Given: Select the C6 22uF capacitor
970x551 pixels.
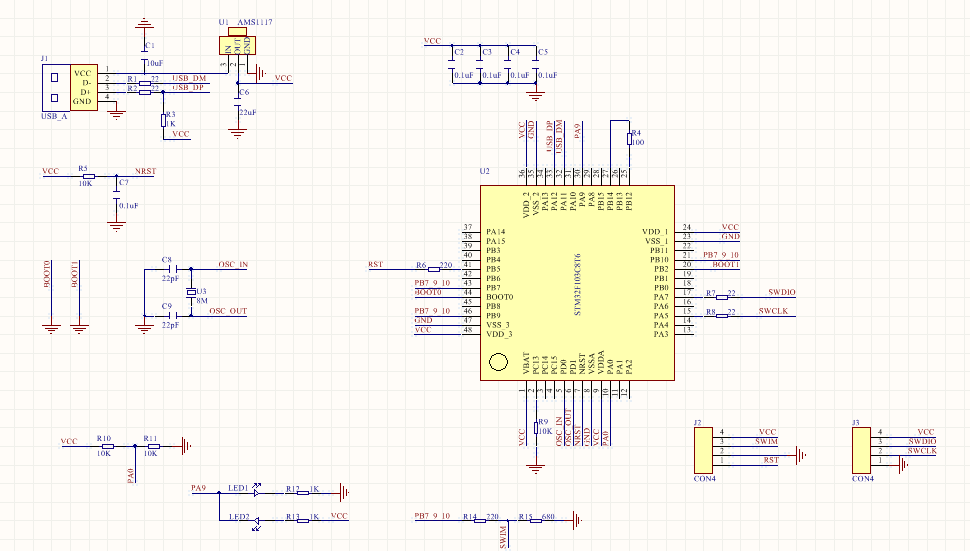Looking at the screenshot, I should 238,102.
